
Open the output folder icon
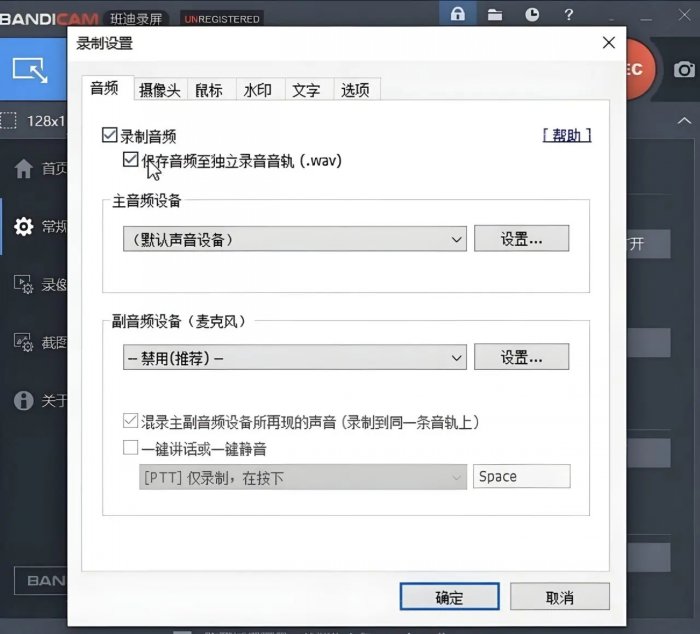(x=494, y=14)
